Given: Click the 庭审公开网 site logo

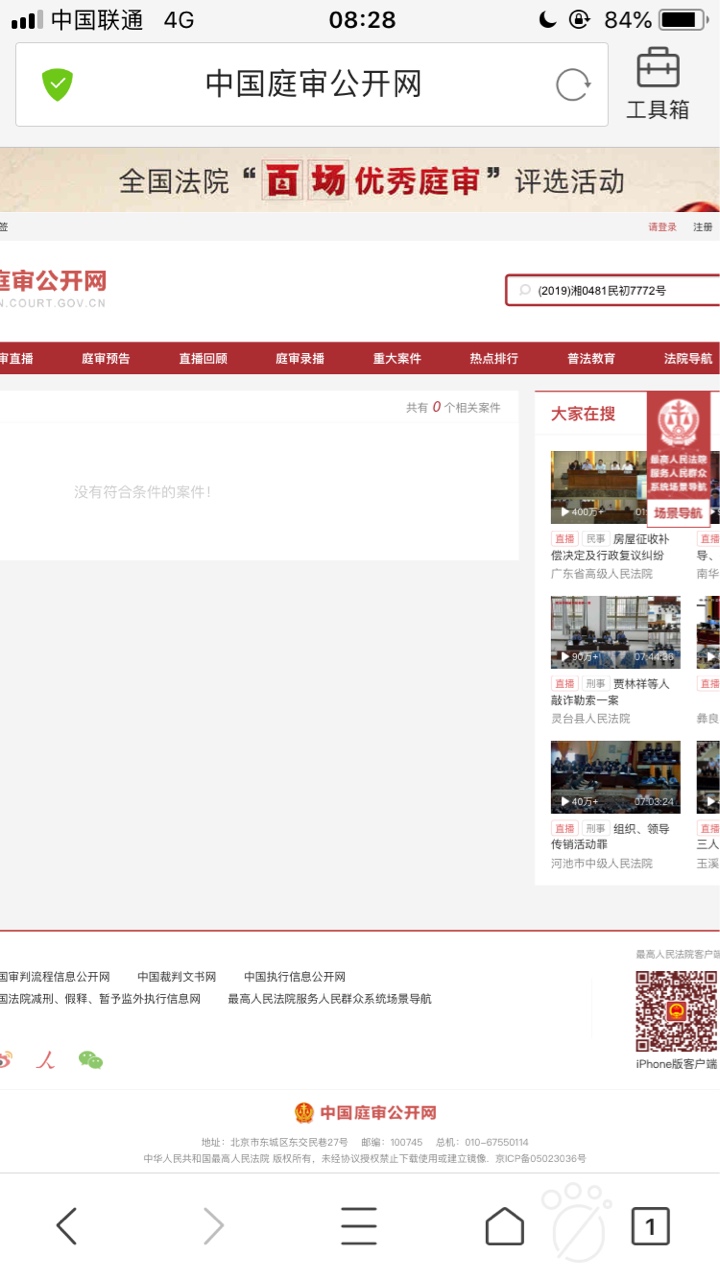Looking at the screenshot, I should coord(53,287).
